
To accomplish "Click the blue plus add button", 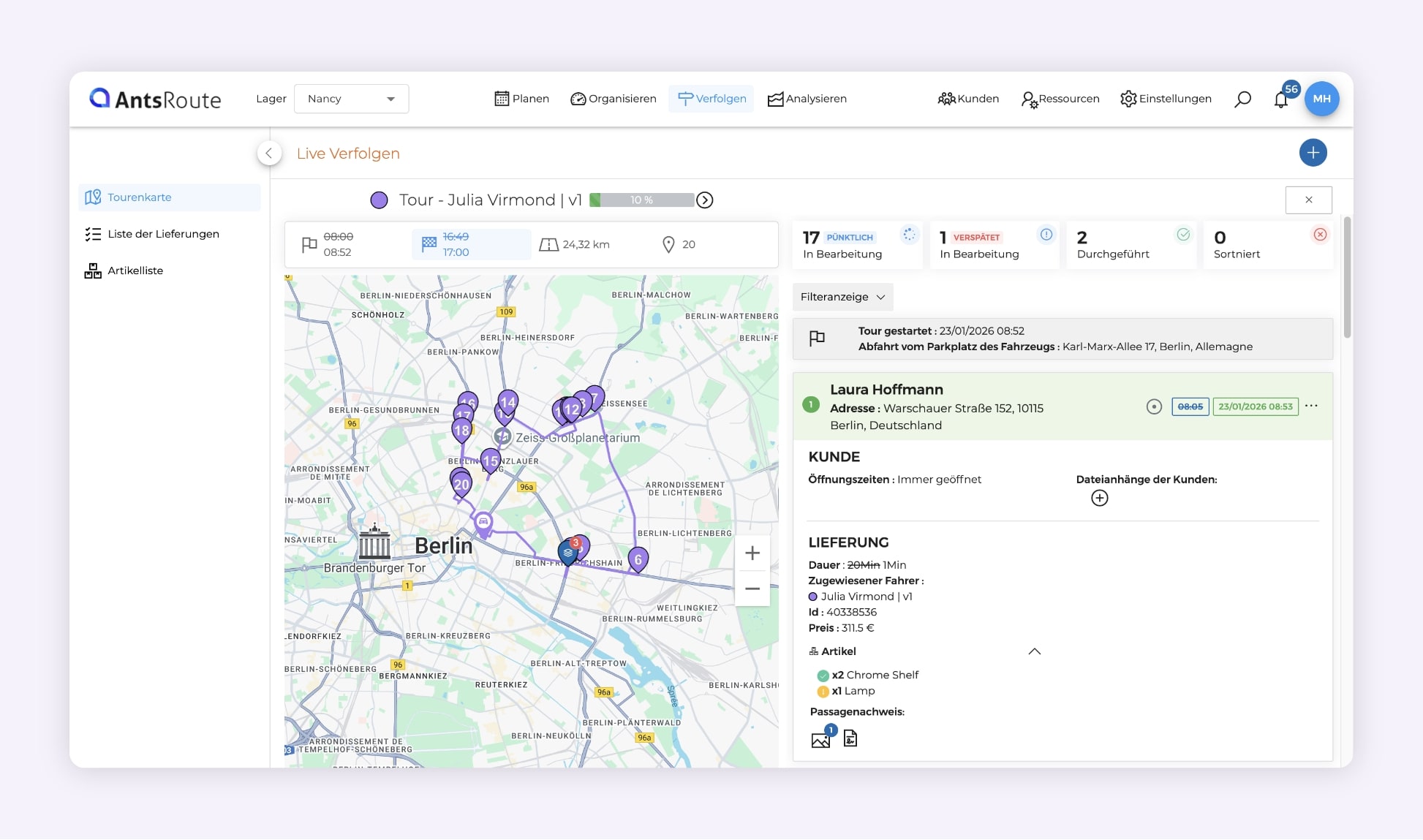I will [x=1313, y=153].
